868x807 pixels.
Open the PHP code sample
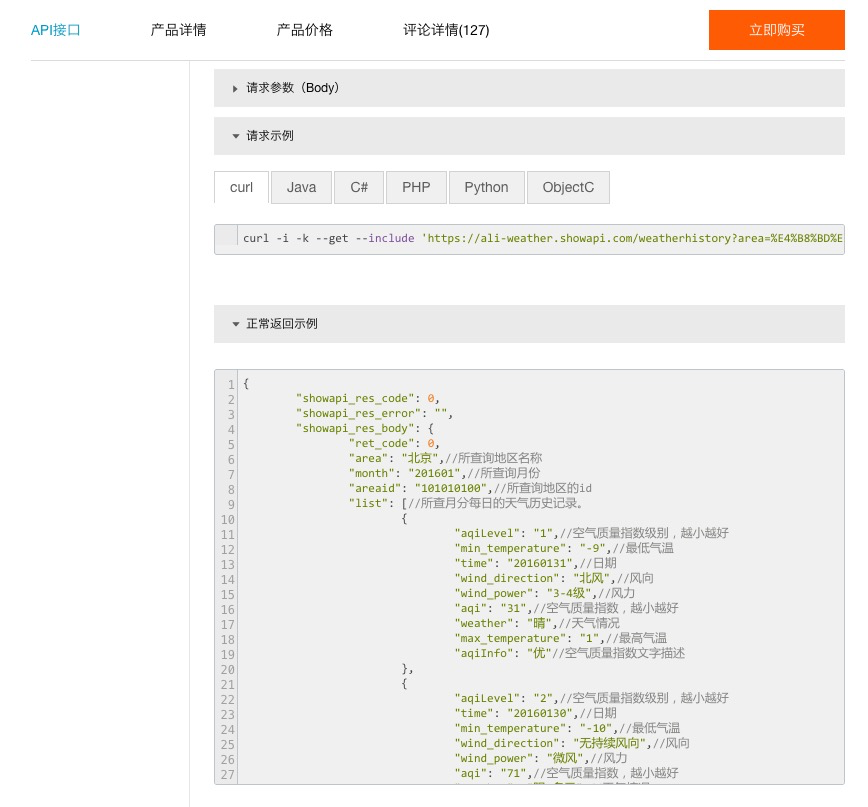click(x=415, y=187)
